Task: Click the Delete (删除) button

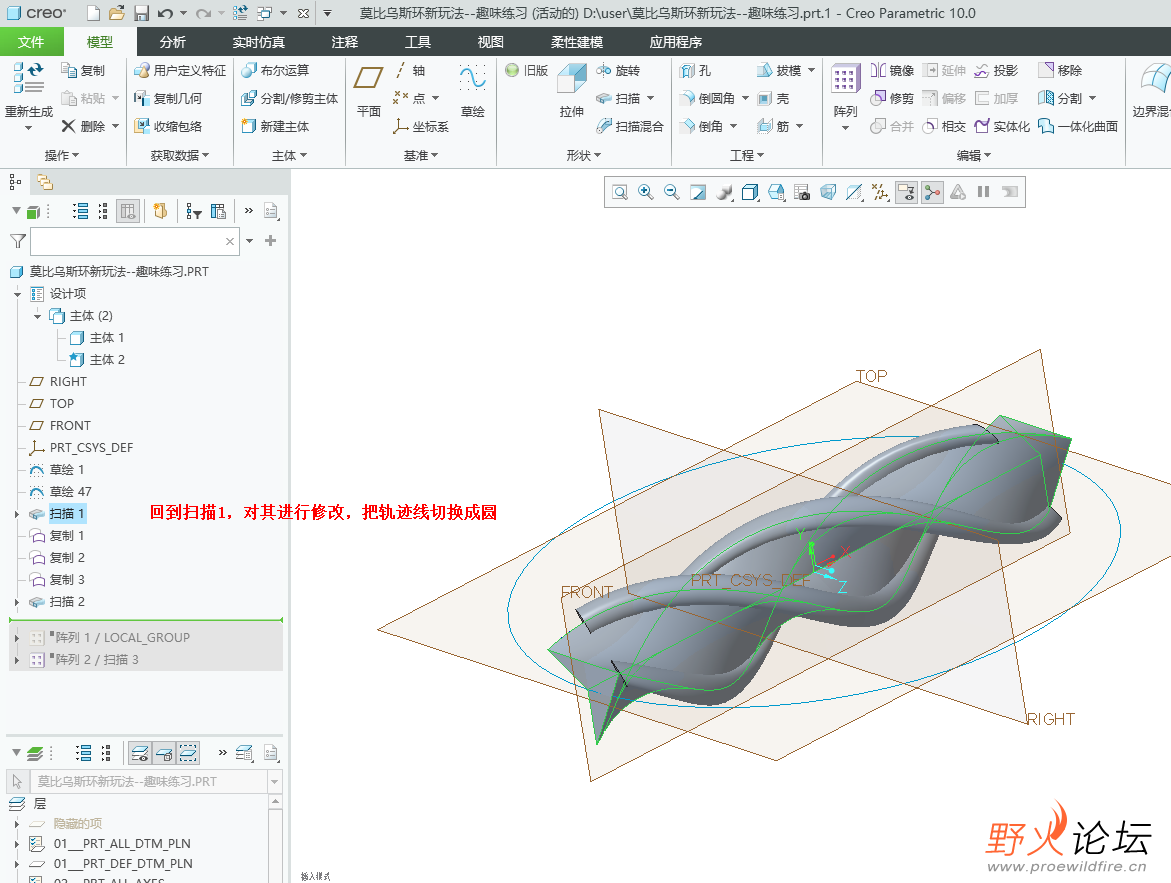Action: 84,126
